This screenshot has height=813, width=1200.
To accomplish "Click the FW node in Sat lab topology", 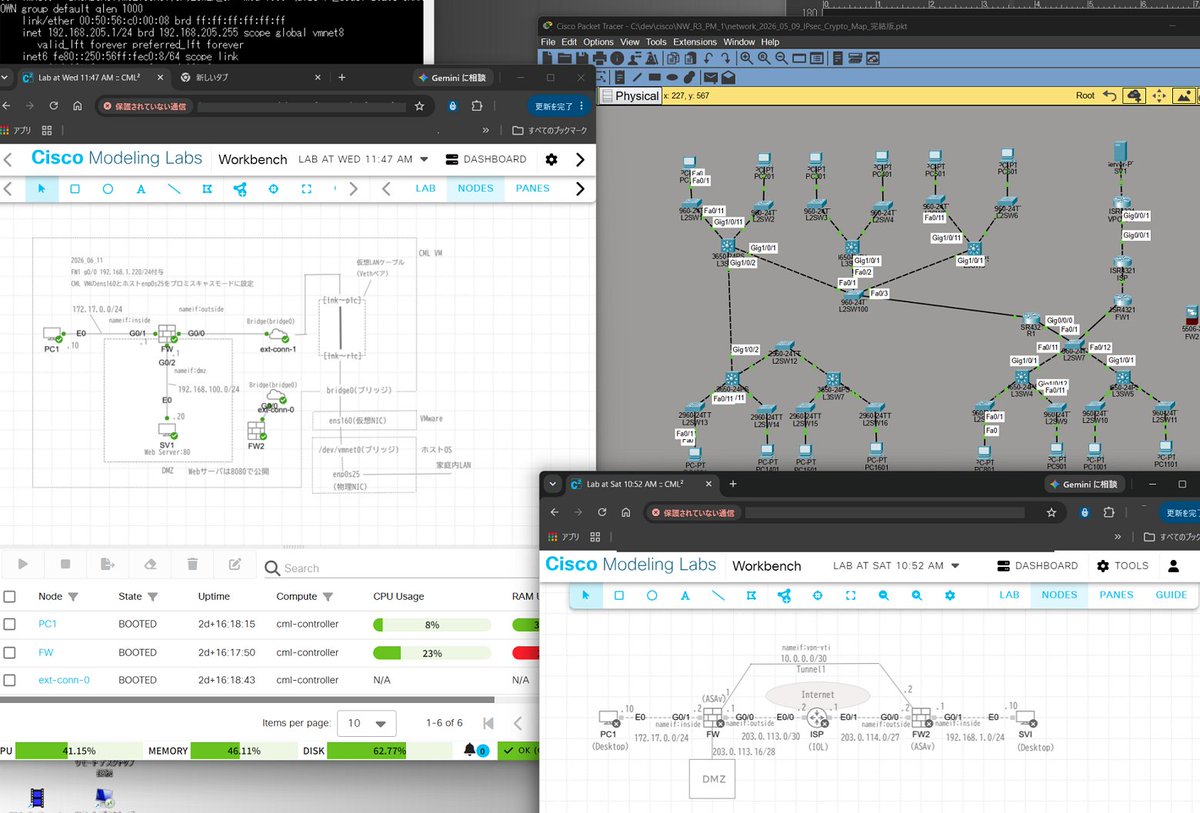I will pos(712,718).
